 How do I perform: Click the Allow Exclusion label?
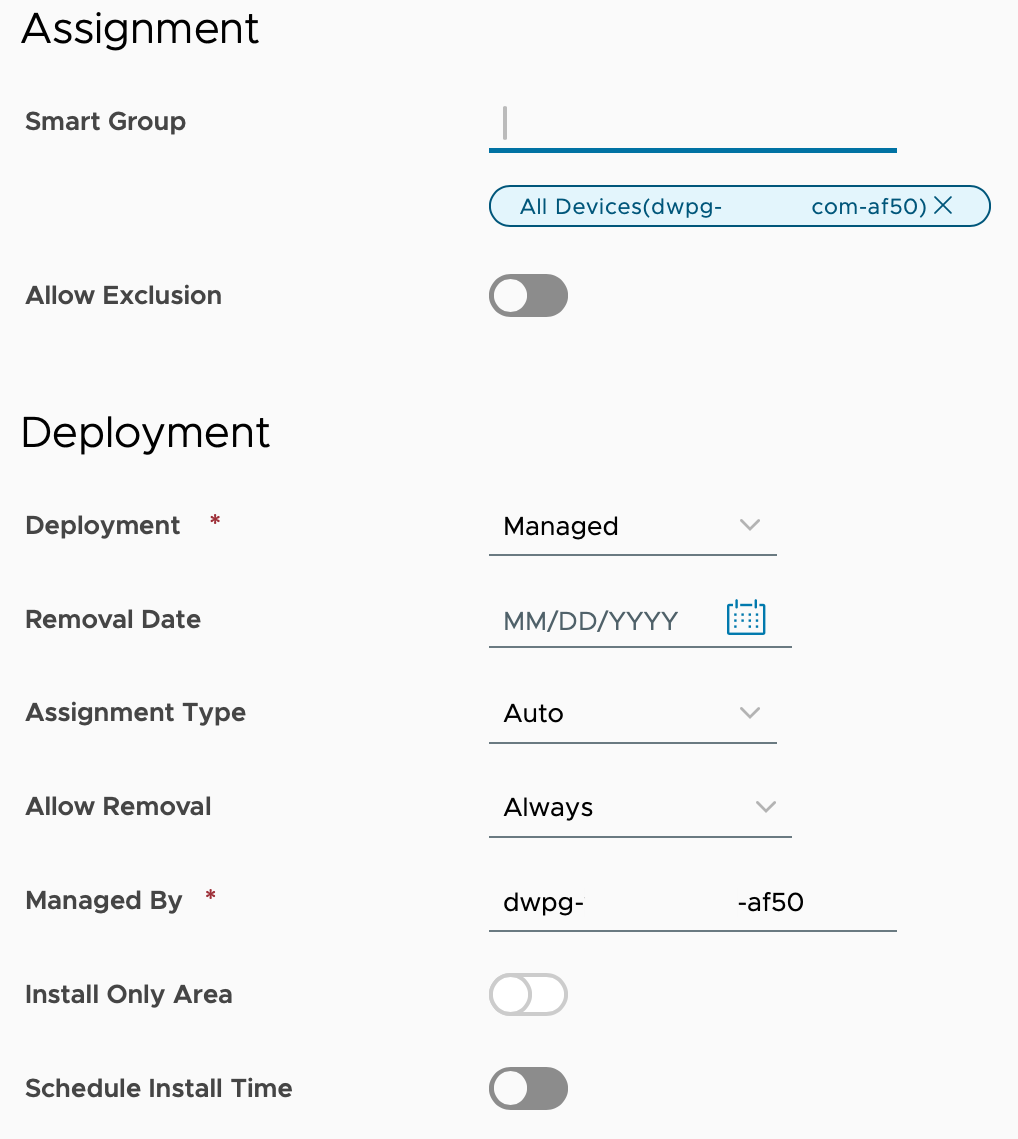(123, 296)
